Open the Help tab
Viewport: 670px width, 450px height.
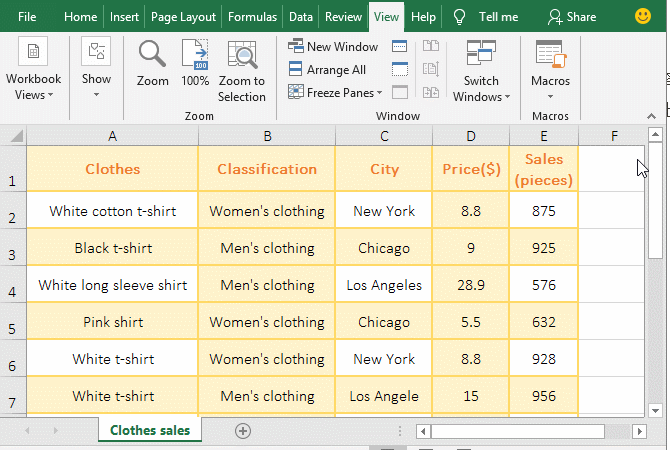423,17
